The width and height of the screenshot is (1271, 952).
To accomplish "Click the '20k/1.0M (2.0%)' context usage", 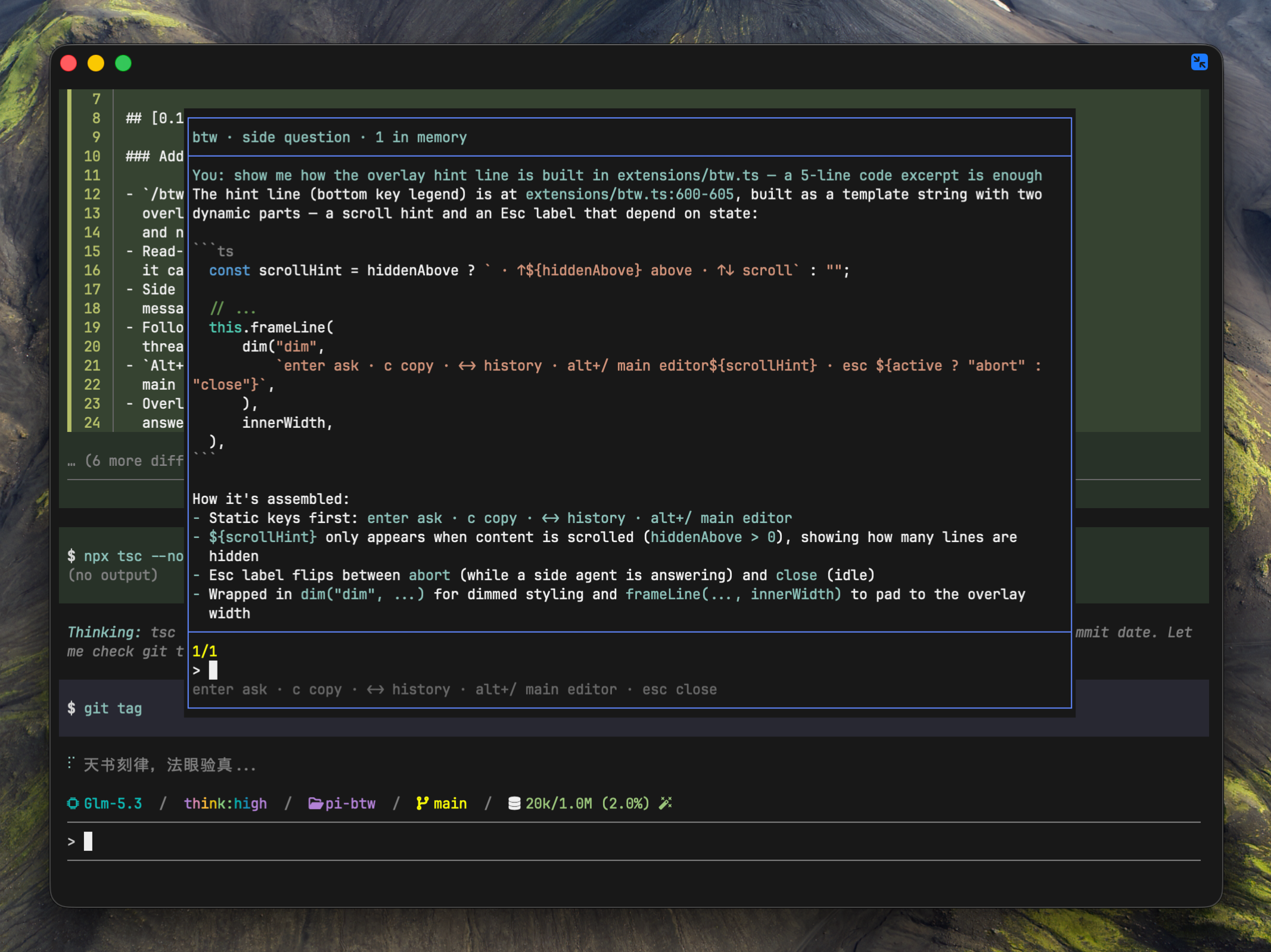I will [x=587, y=803].
